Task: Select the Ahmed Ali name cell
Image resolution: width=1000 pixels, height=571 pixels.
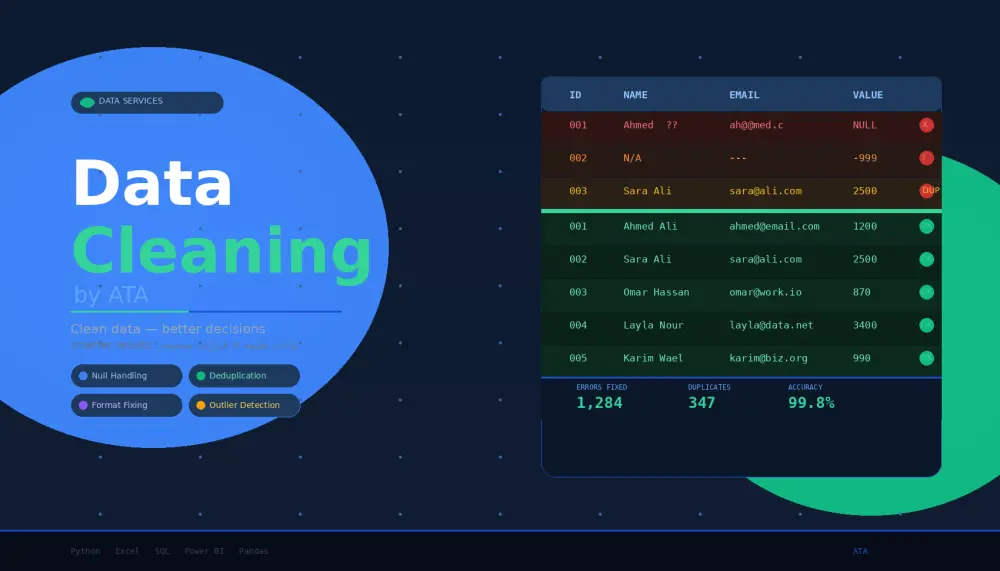Action: (x=651, y=226)
